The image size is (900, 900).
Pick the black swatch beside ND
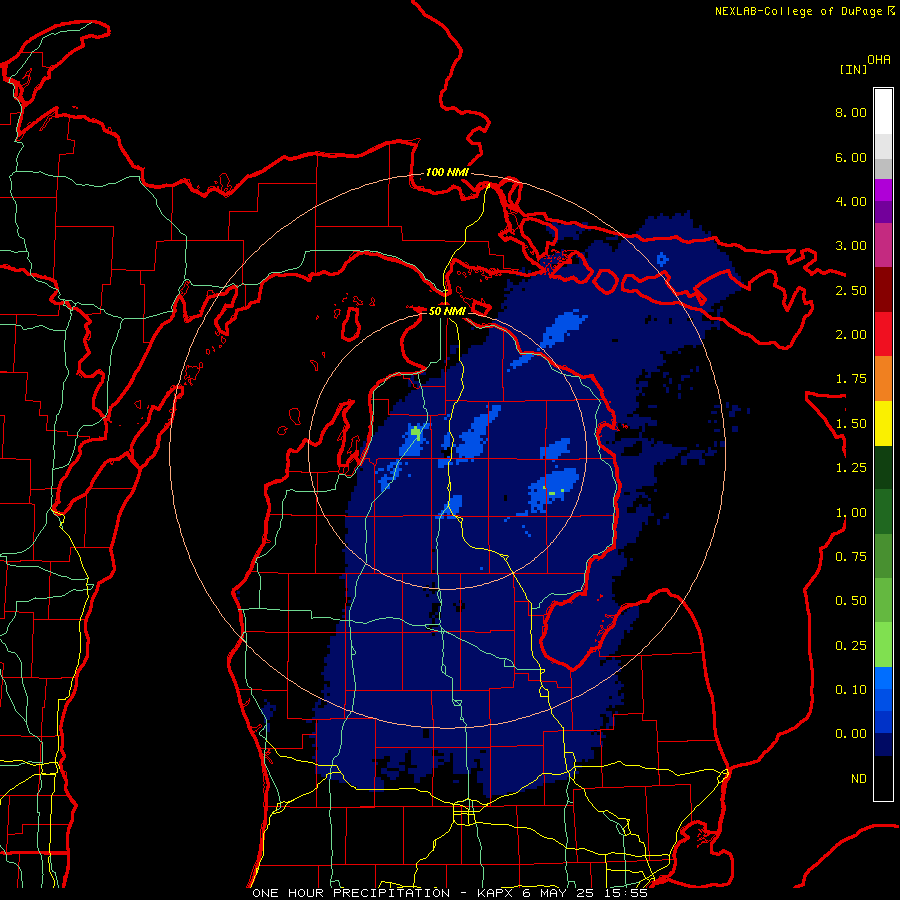pyautogui.click(x=883, y=778)
